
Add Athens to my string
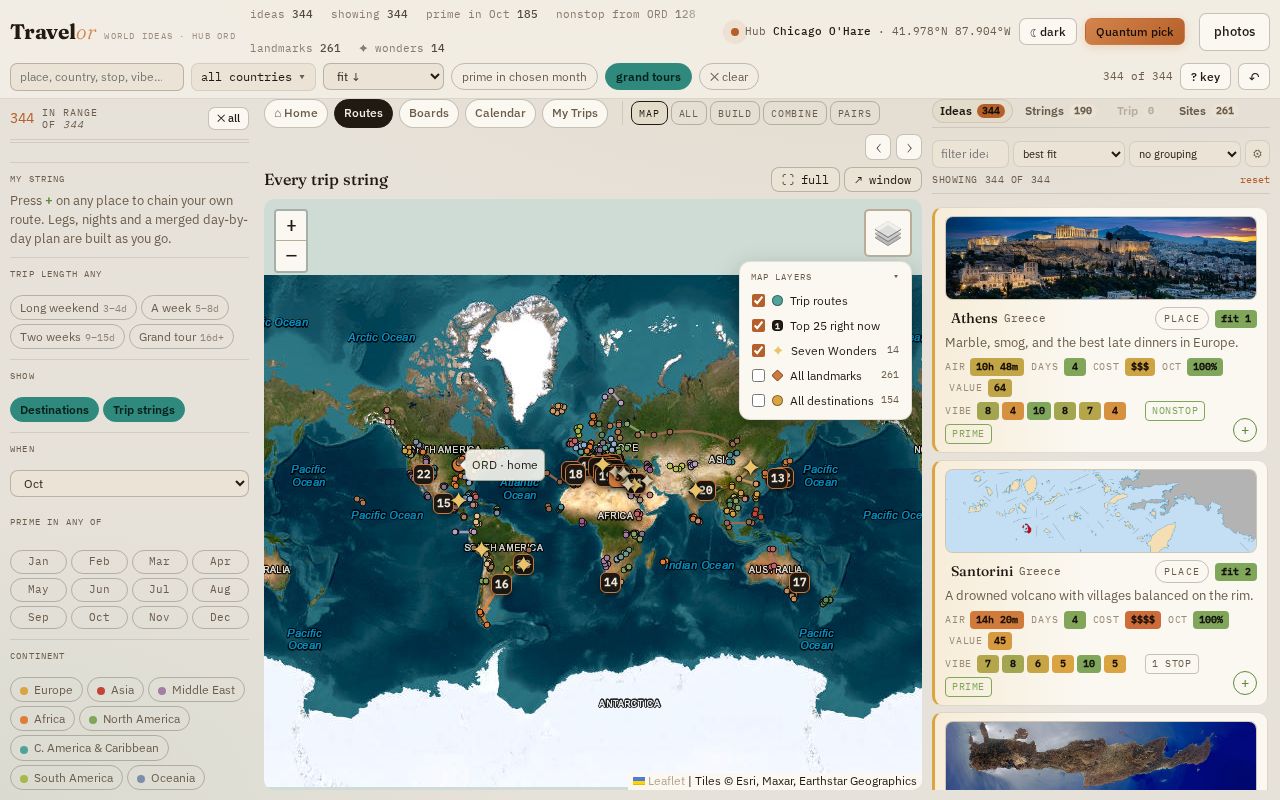[x=1244, y=430]
